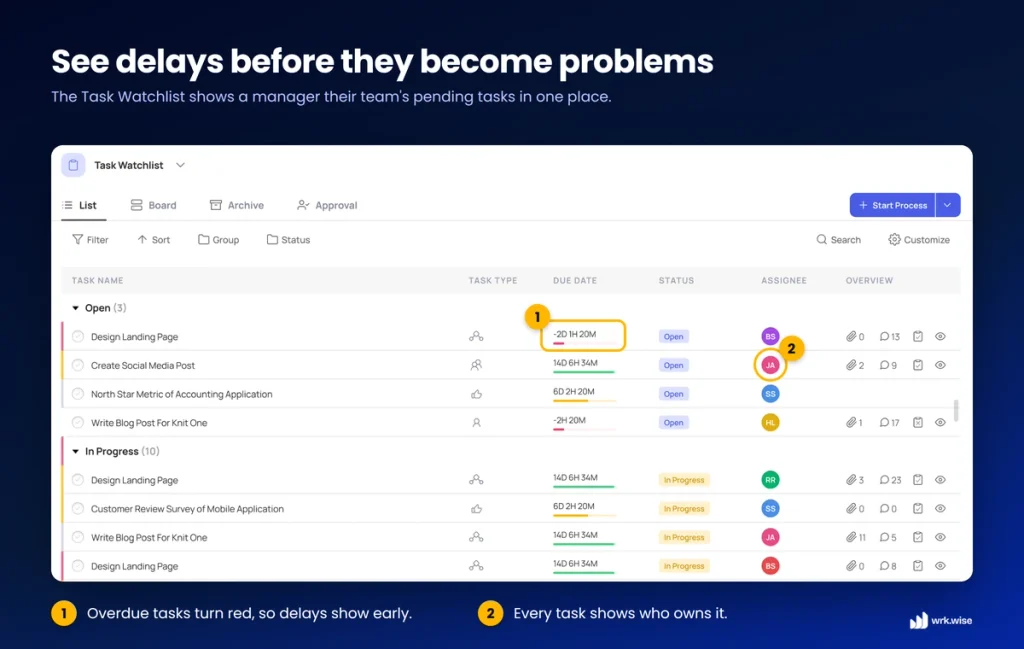Click the SS avatar on North Star Metric row
Screen dimensions: 1024x649
770,394
